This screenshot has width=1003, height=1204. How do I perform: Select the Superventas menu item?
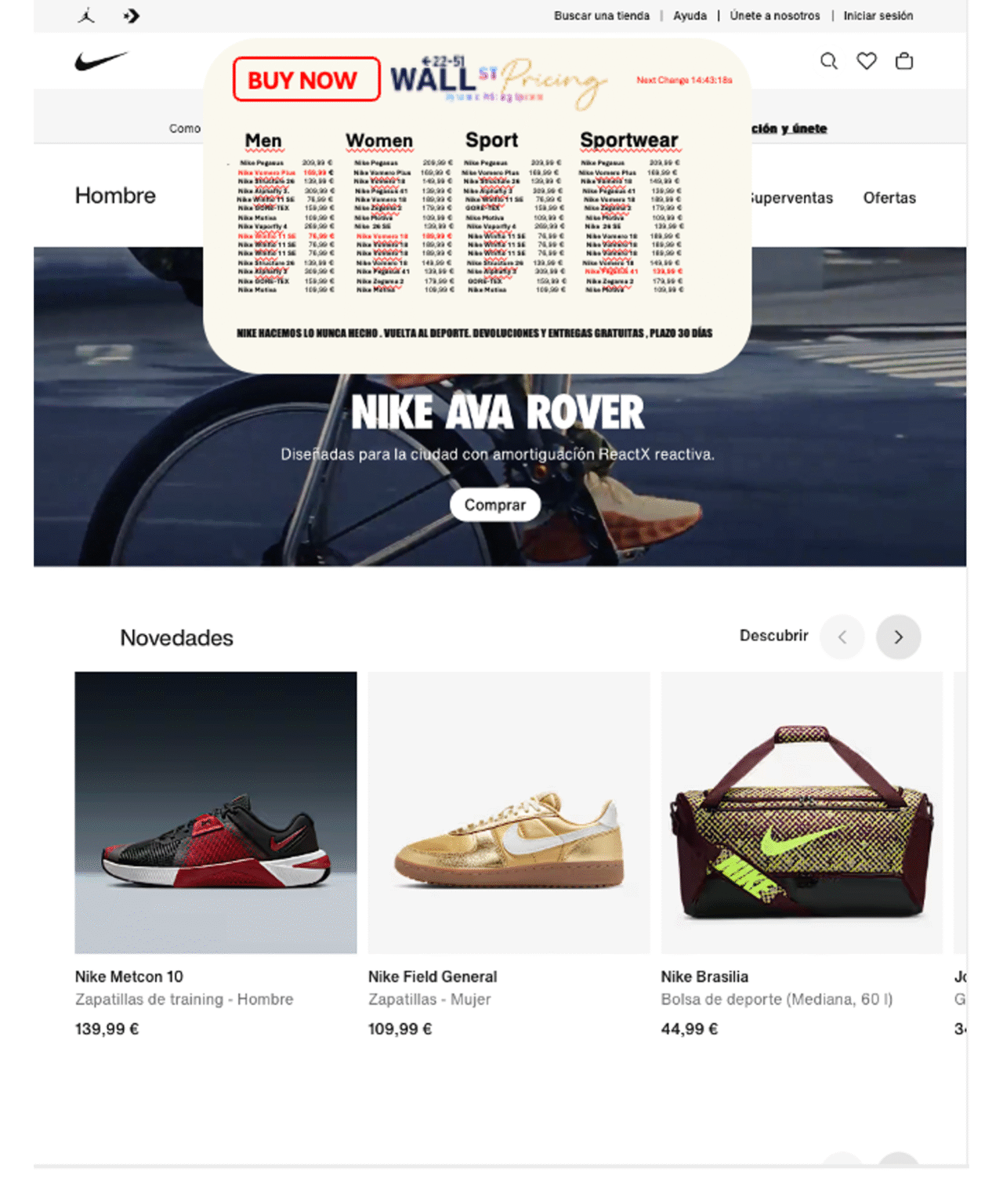pyautogui.click(x=791, y=198)
